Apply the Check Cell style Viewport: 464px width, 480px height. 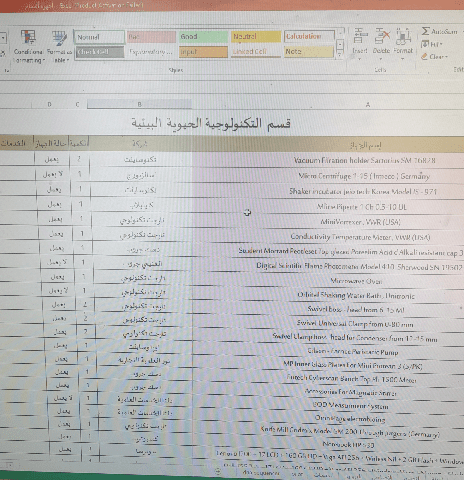(99, 52)
